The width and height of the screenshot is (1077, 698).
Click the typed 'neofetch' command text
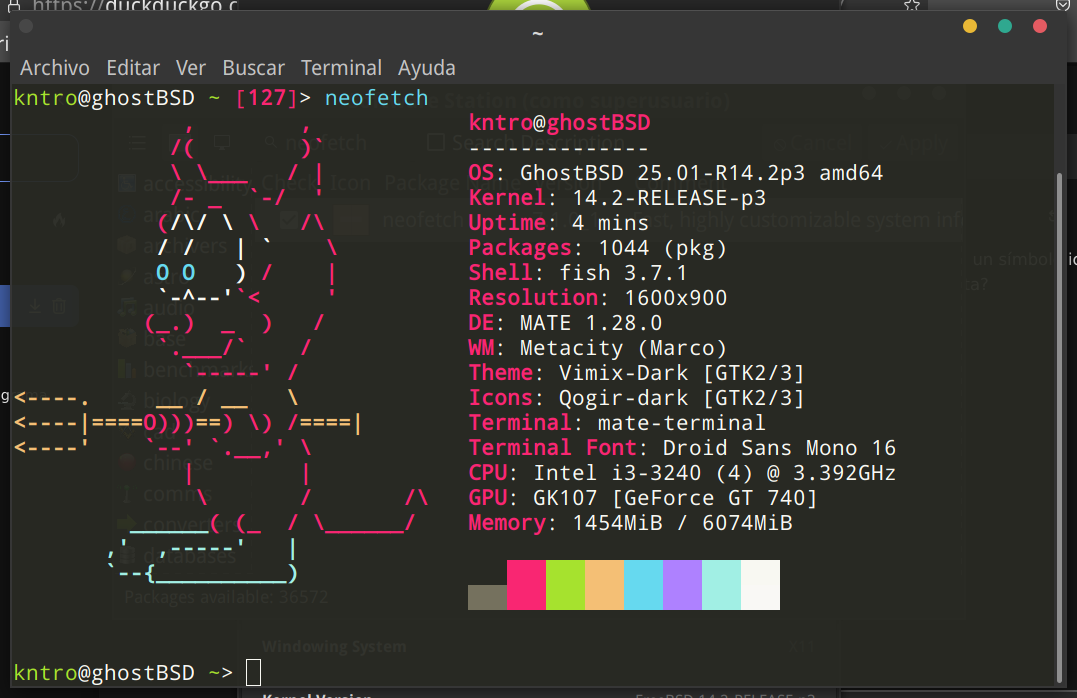point(376,98)
